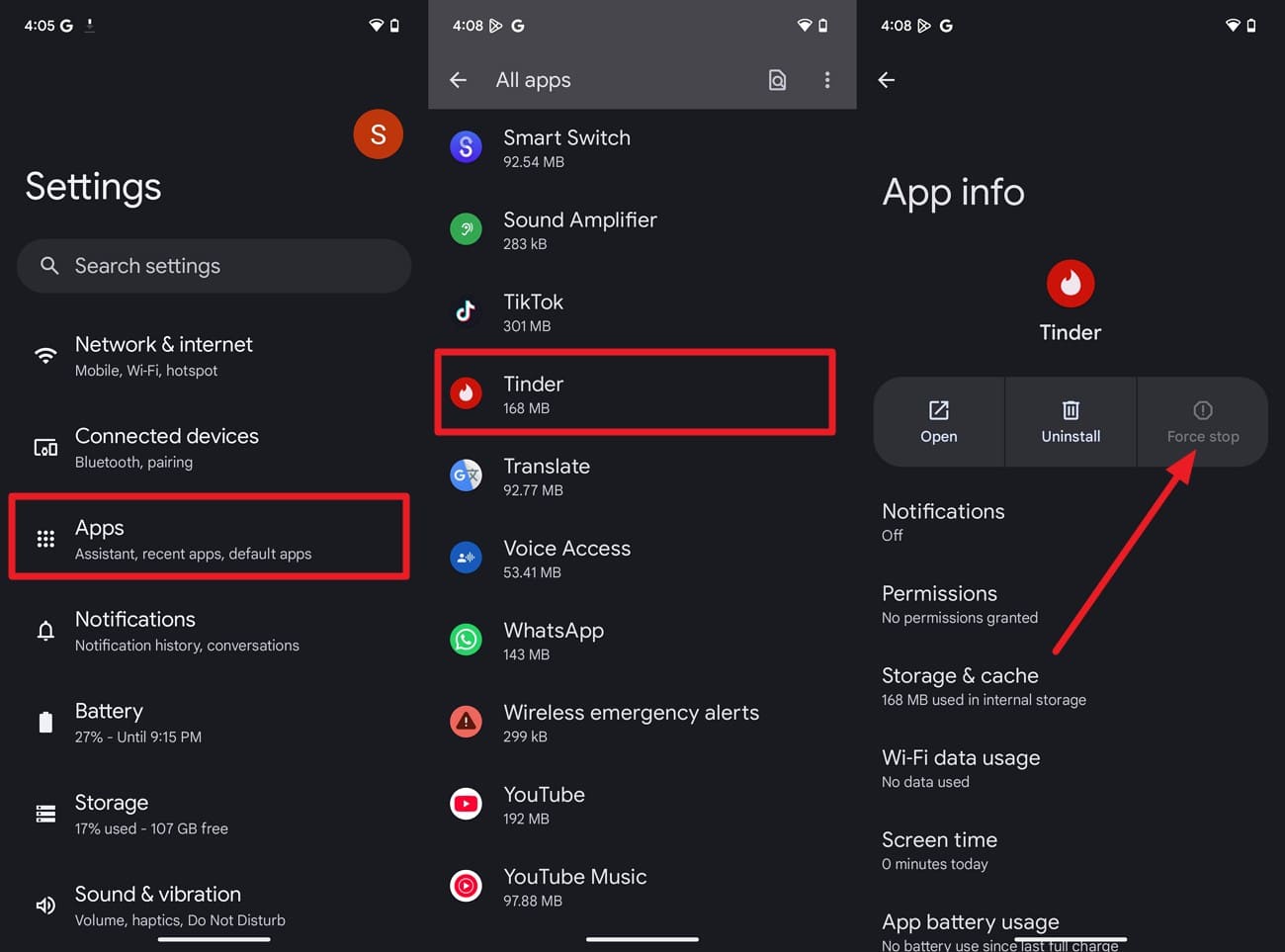Image resolution: width=1285 pixels, height=952 pixels.
Task: Tap the Smart Switch app icon
Action: click(466, 147)
